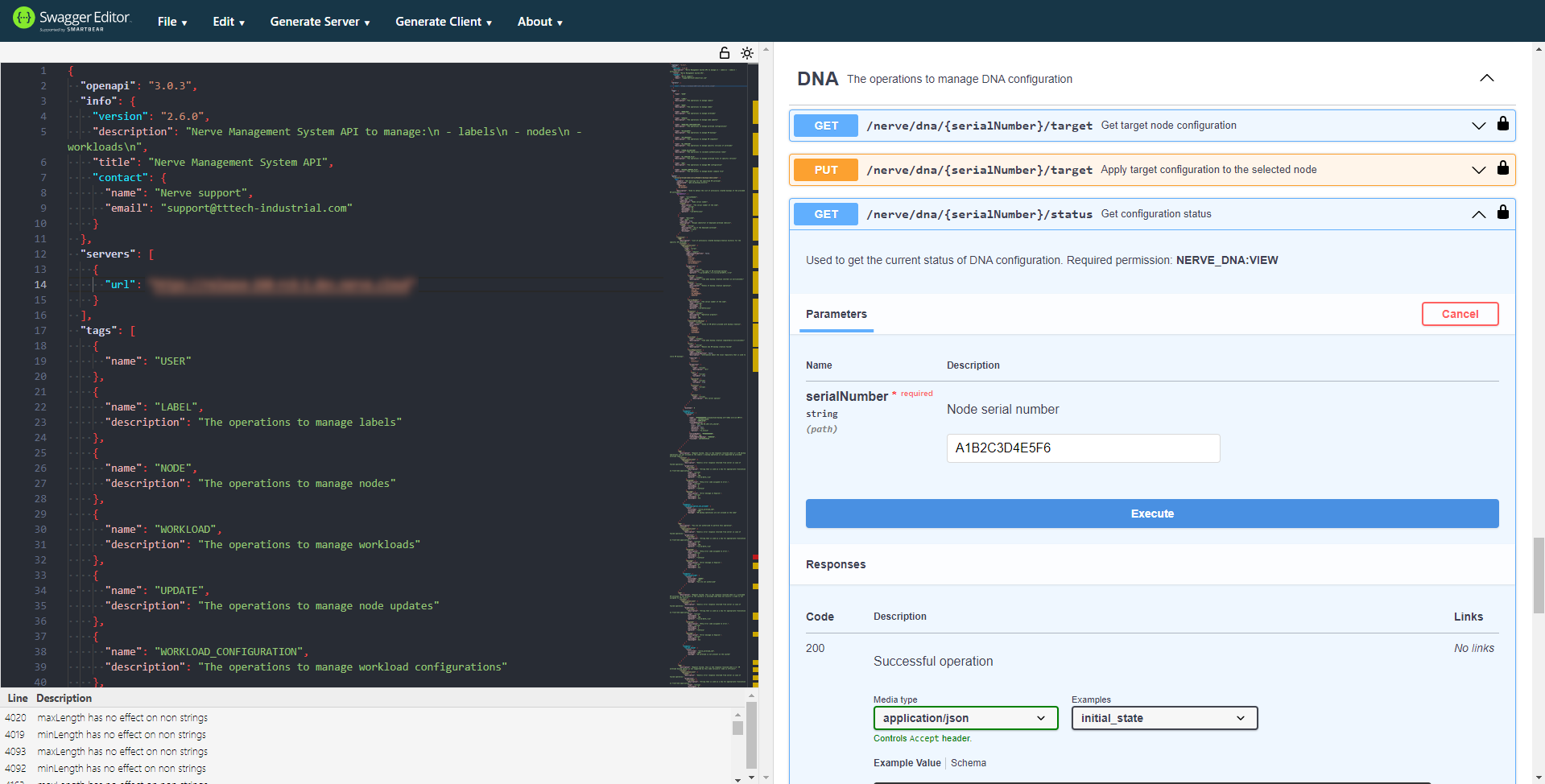Image resolution: width=1545 pixels, height=784 pixels.
Task: Collapse the DNA tag section
Action: [x=1486, y=78]
